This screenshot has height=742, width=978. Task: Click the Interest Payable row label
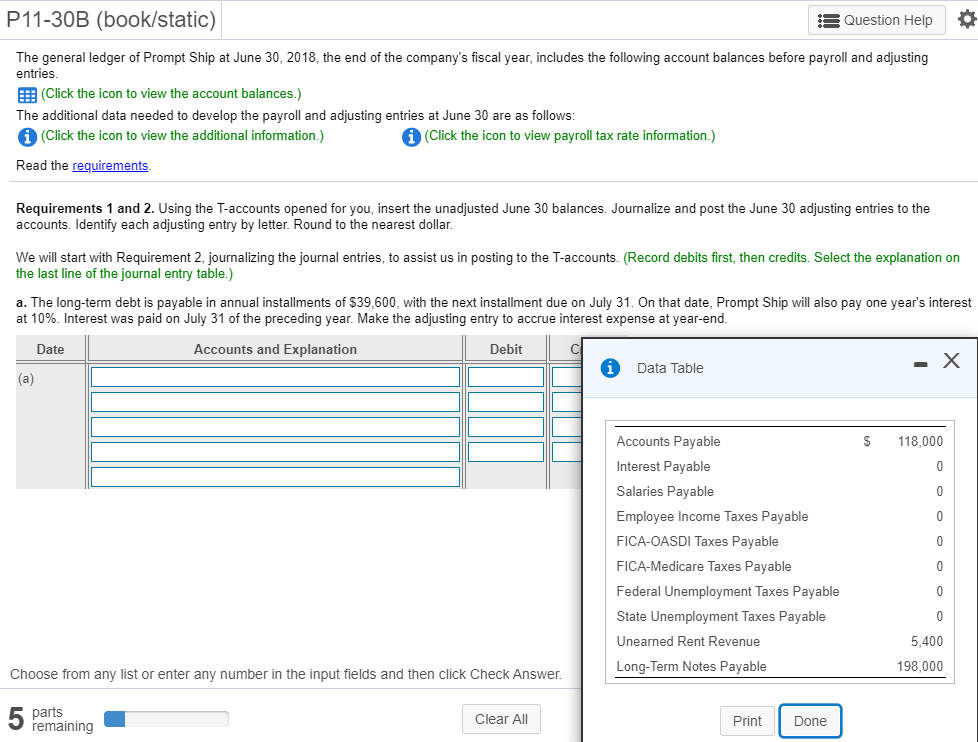coord(663,466)
